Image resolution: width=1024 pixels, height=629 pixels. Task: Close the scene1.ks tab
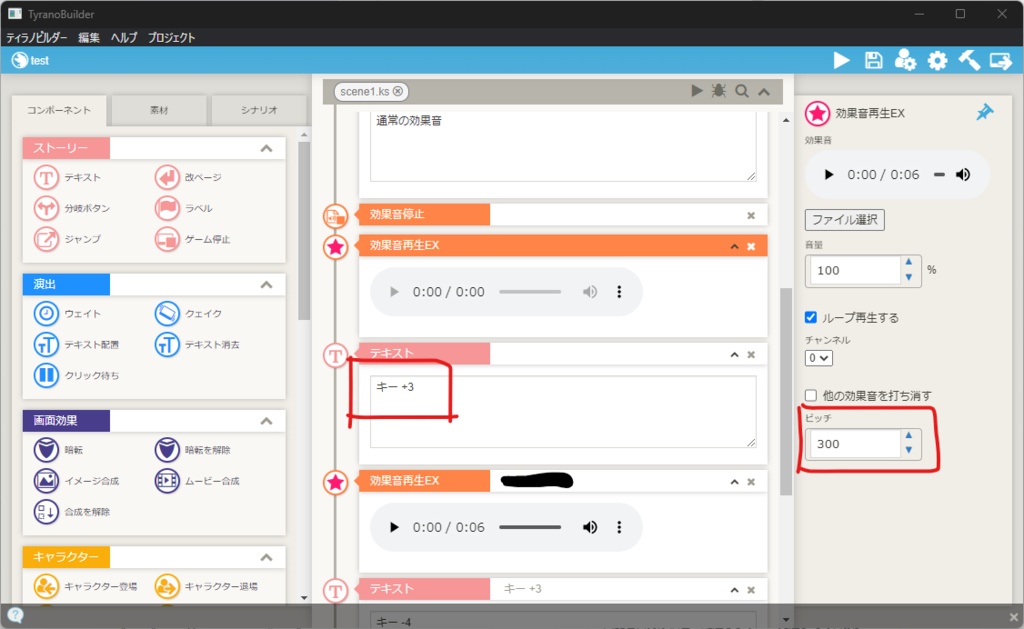(398, 91)
